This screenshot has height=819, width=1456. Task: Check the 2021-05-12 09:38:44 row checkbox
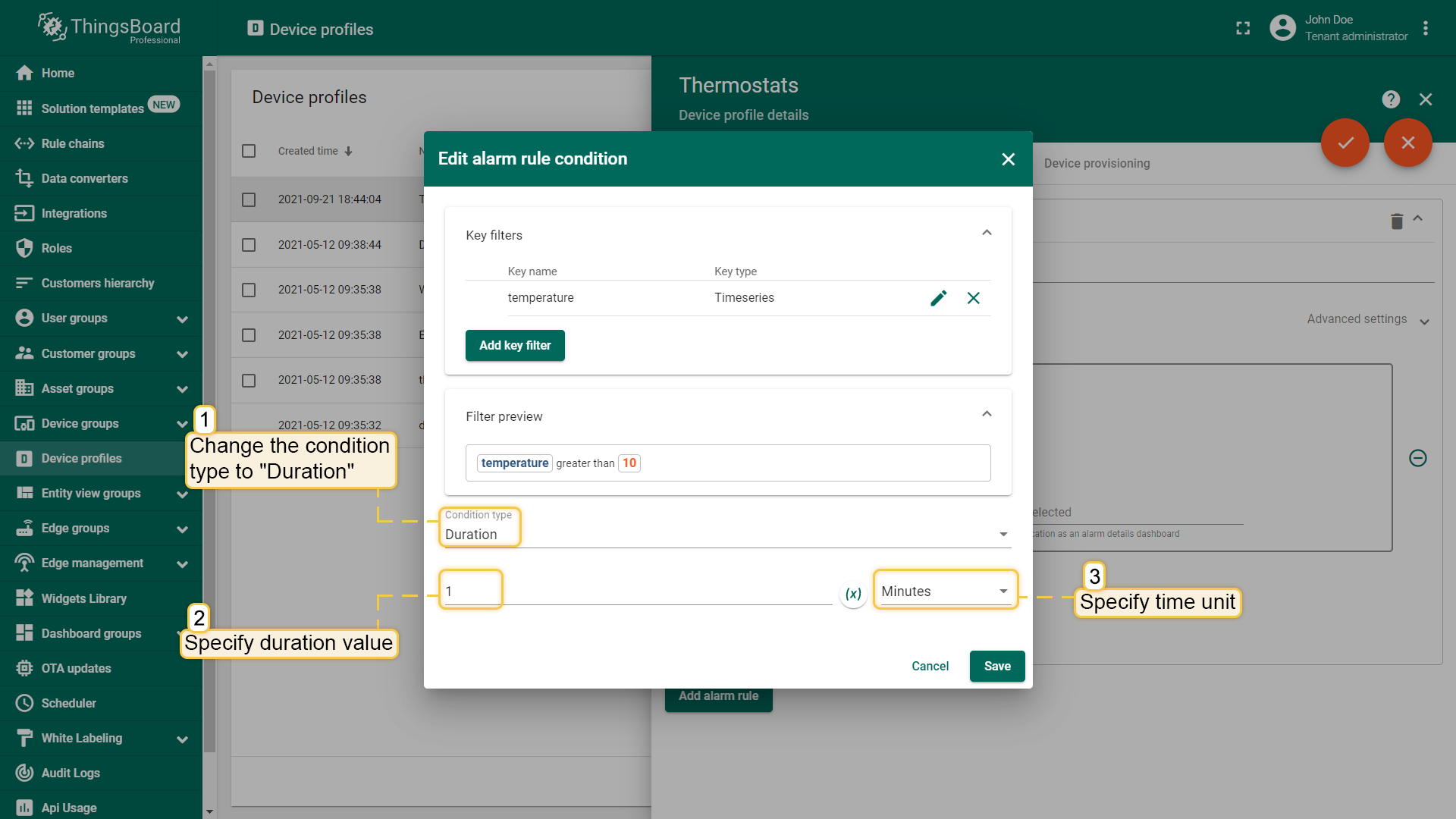pyautogui.click(x=249, y=245)
